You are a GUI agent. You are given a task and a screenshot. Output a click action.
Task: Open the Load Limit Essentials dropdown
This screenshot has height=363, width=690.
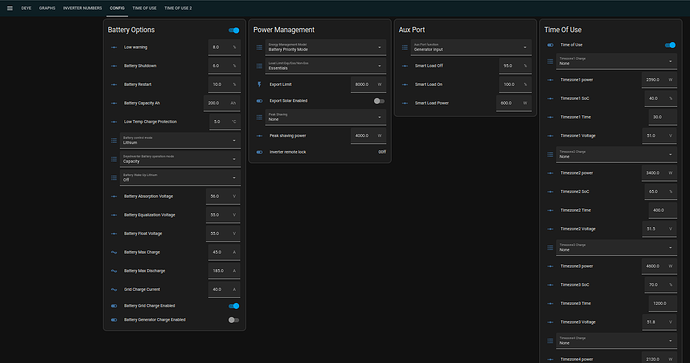tap(326, 66)
